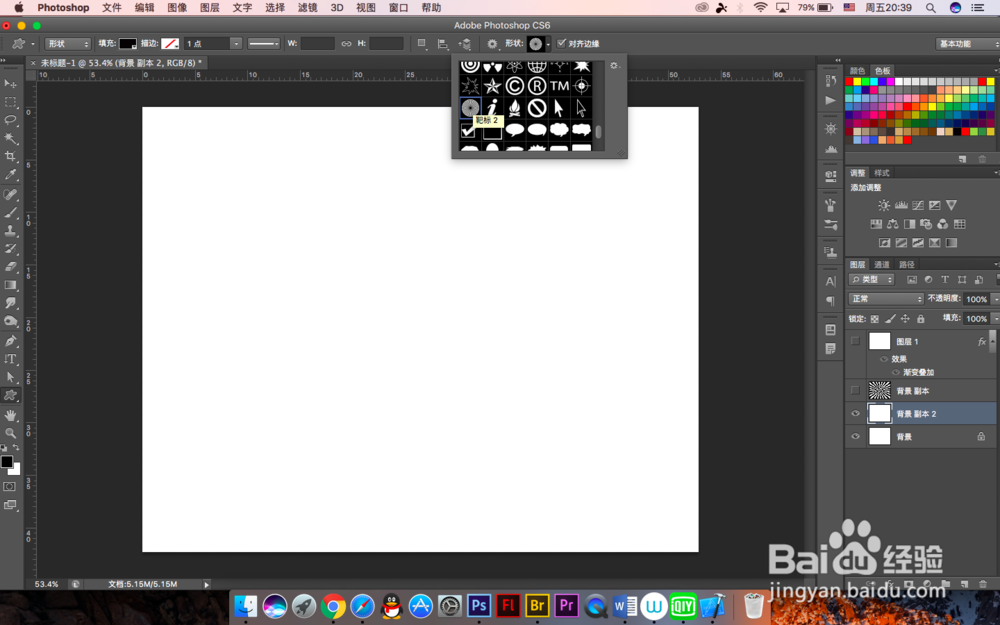This screenshot has width=1000, height=625.
Task: Toggle the 对齐边缘 checkbox
Action: (x=561, y=43)
